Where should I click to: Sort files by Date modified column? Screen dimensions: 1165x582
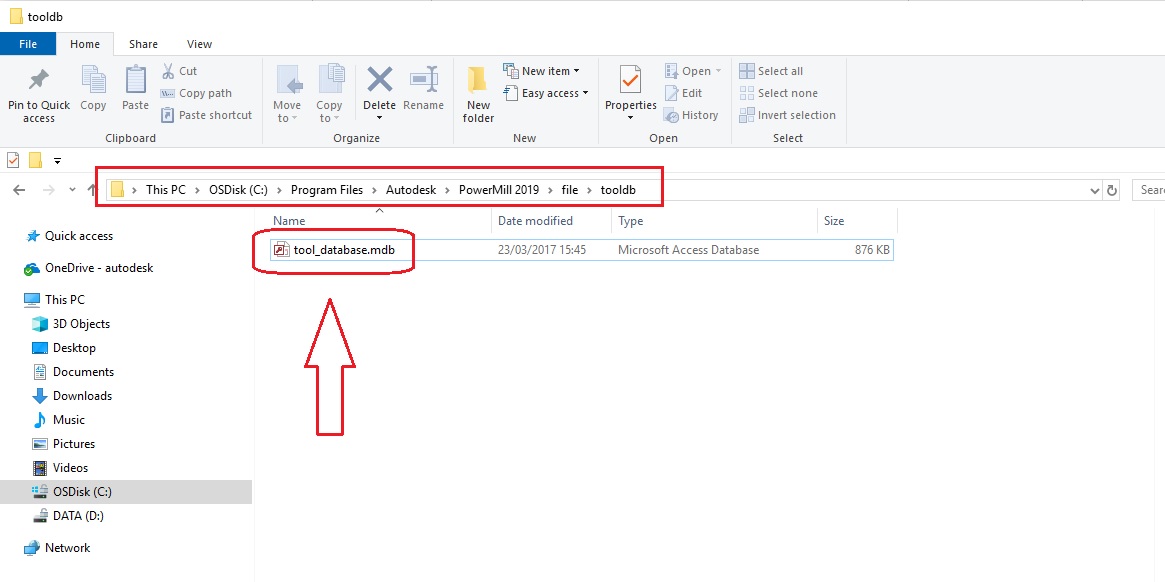pos(536,221)
